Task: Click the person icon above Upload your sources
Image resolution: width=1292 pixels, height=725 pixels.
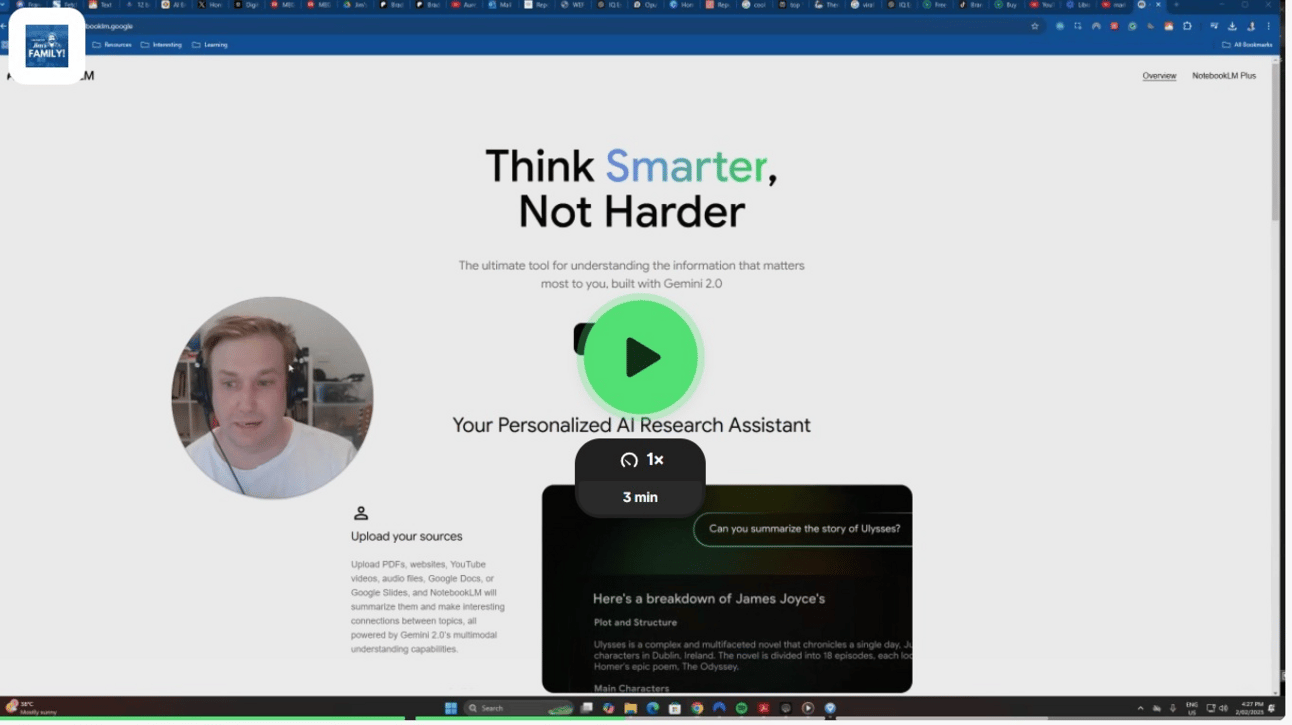Action: (361, 513)
